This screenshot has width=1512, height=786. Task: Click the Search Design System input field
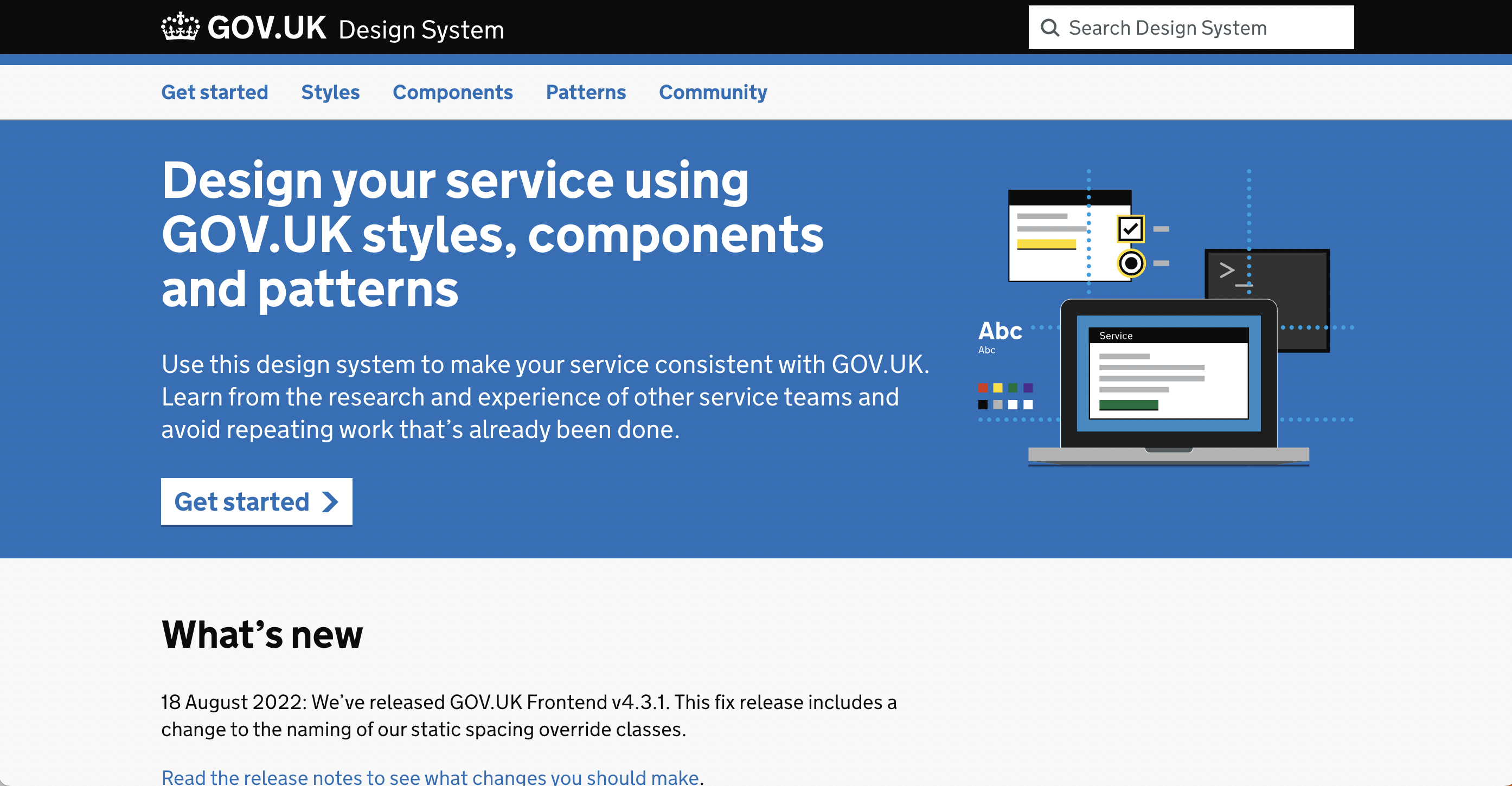(1191, 28)
